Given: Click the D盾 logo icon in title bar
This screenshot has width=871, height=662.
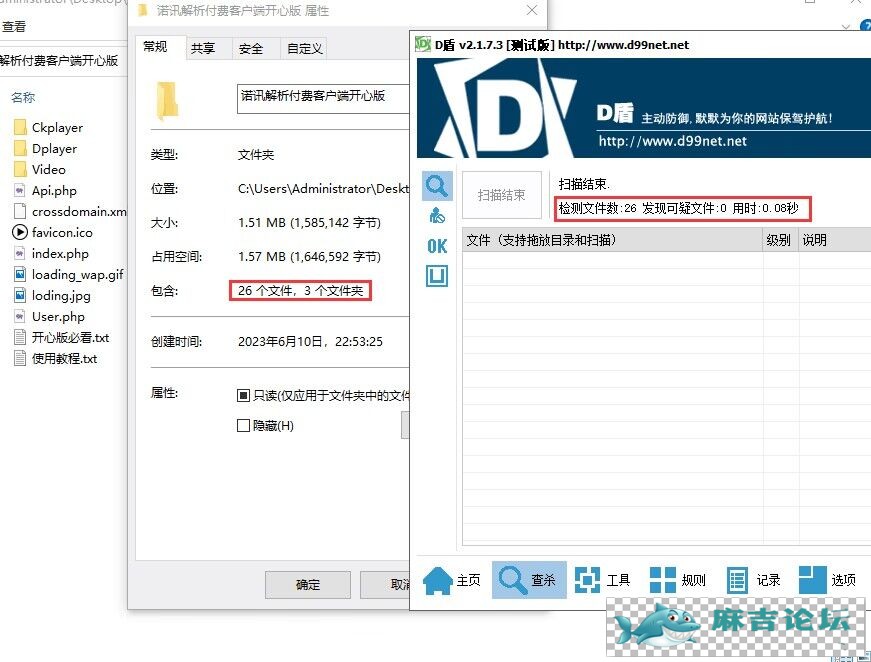Looking at the screenshot, I should click(x=423, y=44).
